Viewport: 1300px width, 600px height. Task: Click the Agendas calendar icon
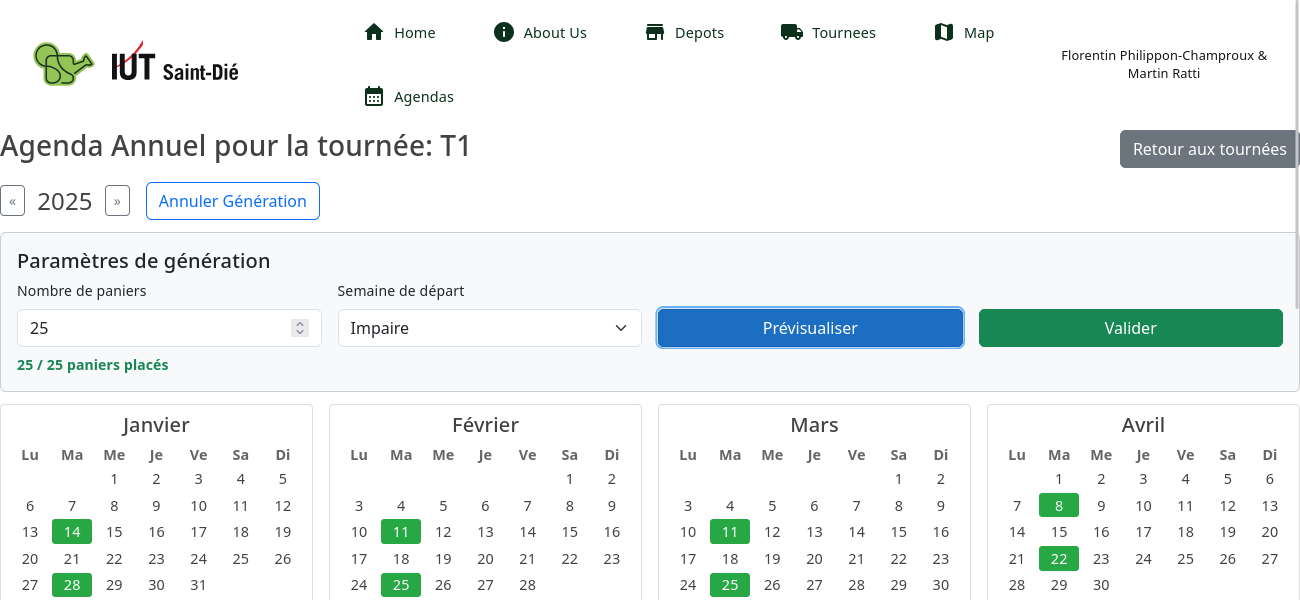point(374,96)
